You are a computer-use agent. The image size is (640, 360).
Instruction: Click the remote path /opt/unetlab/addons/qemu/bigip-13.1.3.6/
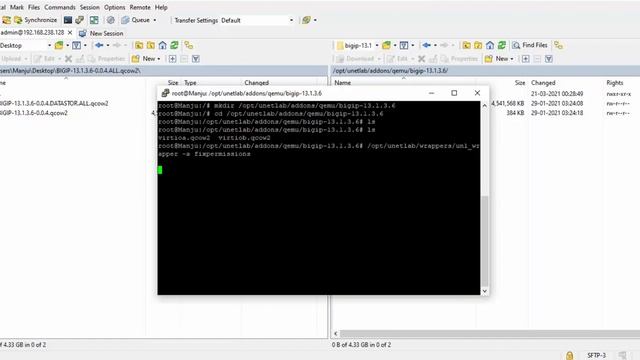(x=390, y=71)
